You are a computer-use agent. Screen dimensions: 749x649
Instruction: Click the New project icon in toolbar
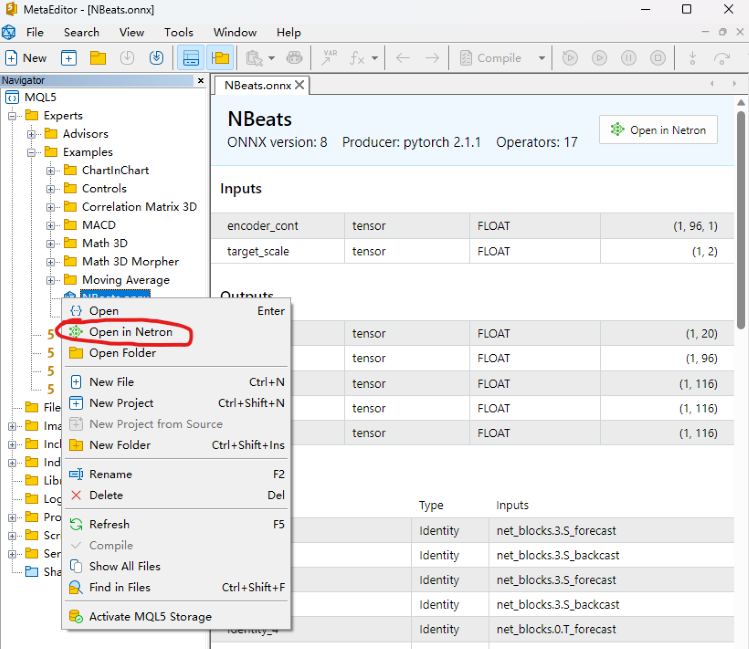(69, 58)
